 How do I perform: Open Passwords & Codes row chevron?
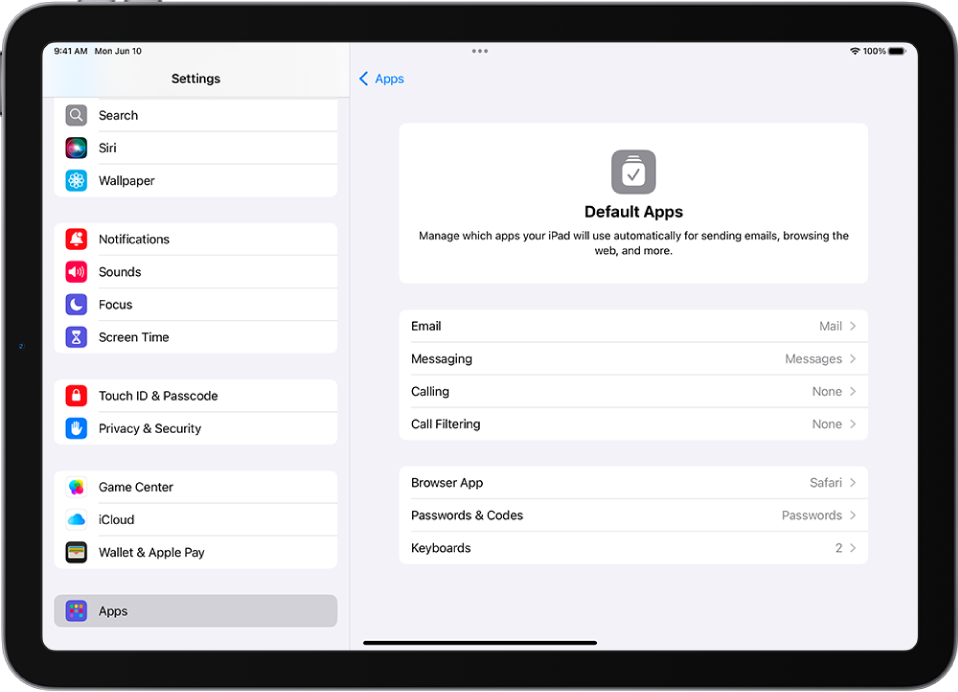pyautogui.click(x=853, y=515)
